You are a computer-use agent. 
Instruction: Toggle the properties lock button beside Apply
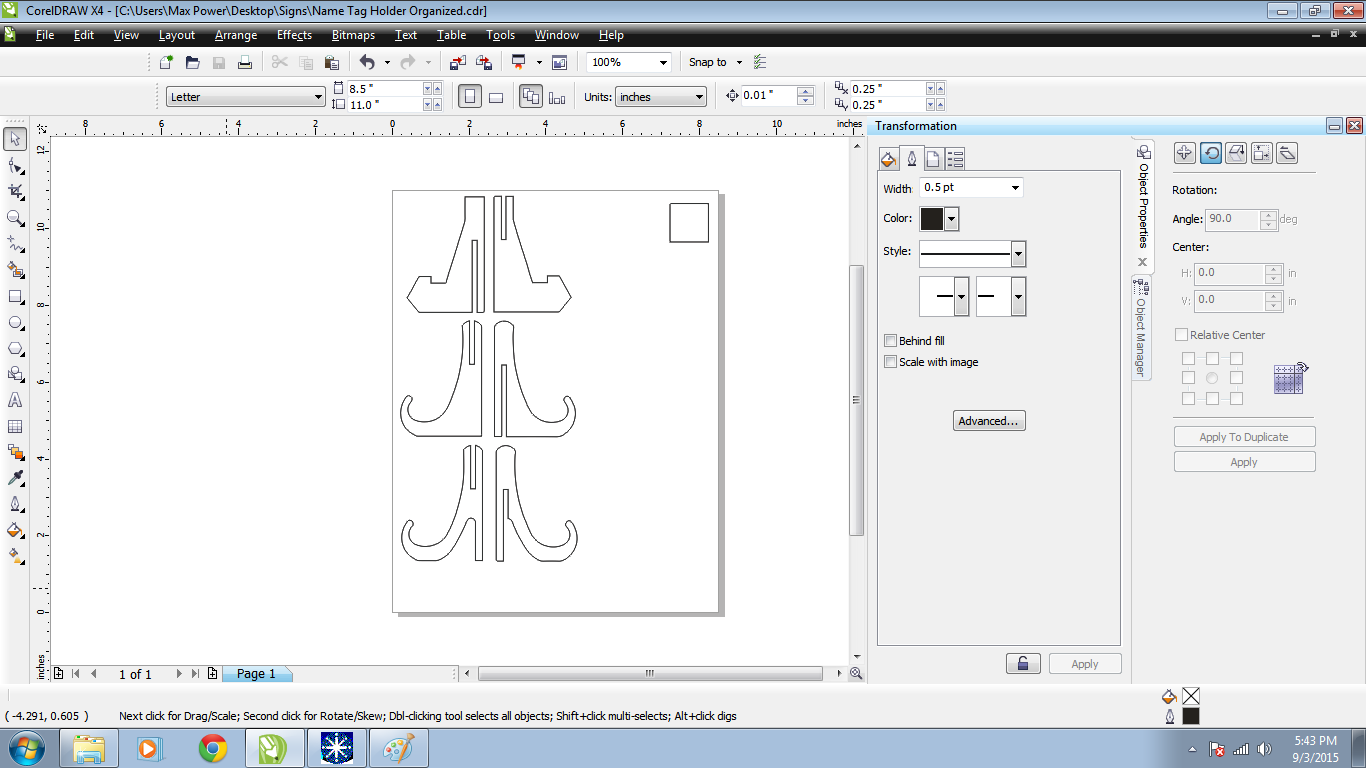(x=1023, y=664)
